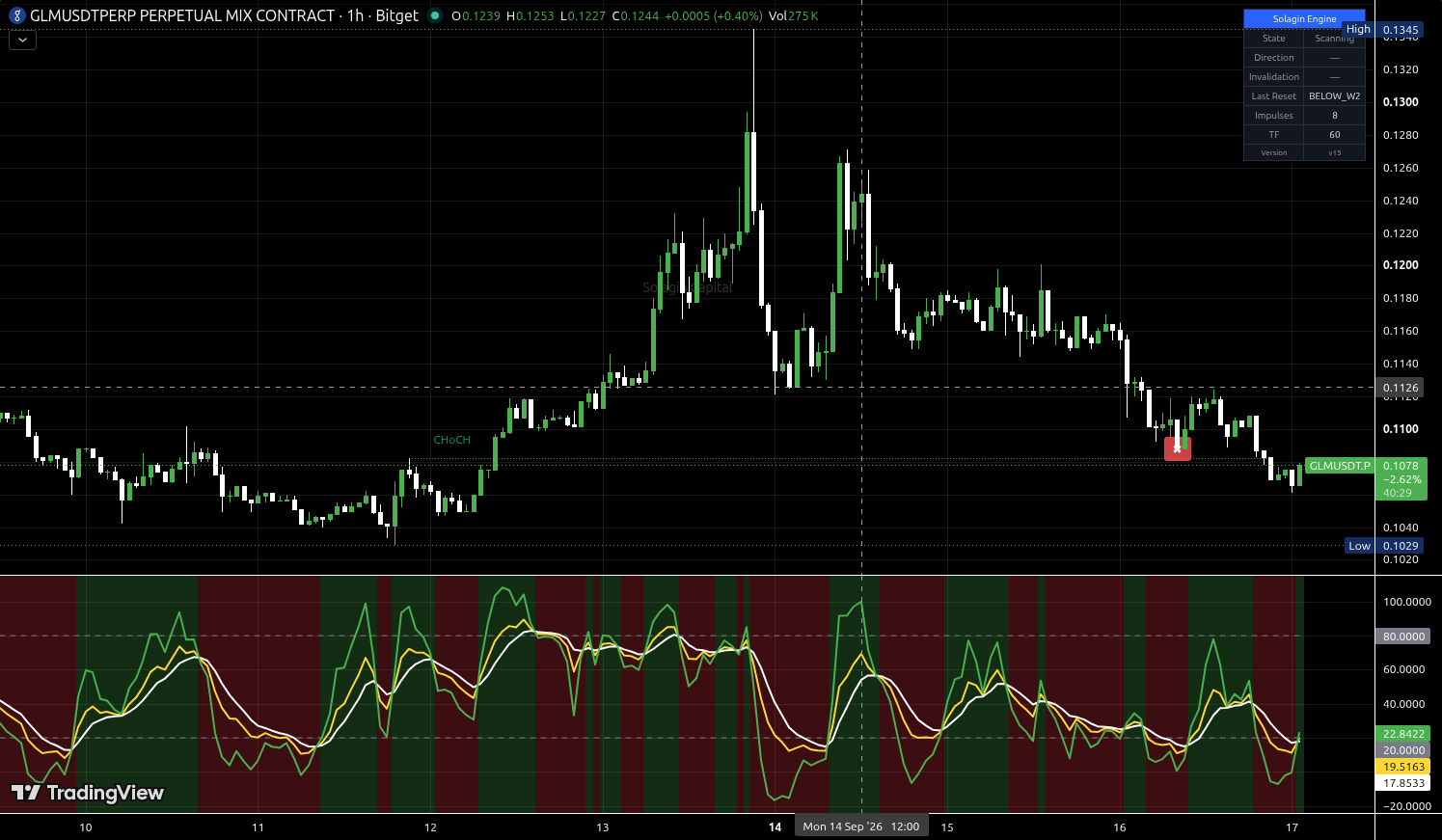The width and height of the screenshot is (1442, 840).
Task: Click date 12 on the time axis
Action: (430, 827)
